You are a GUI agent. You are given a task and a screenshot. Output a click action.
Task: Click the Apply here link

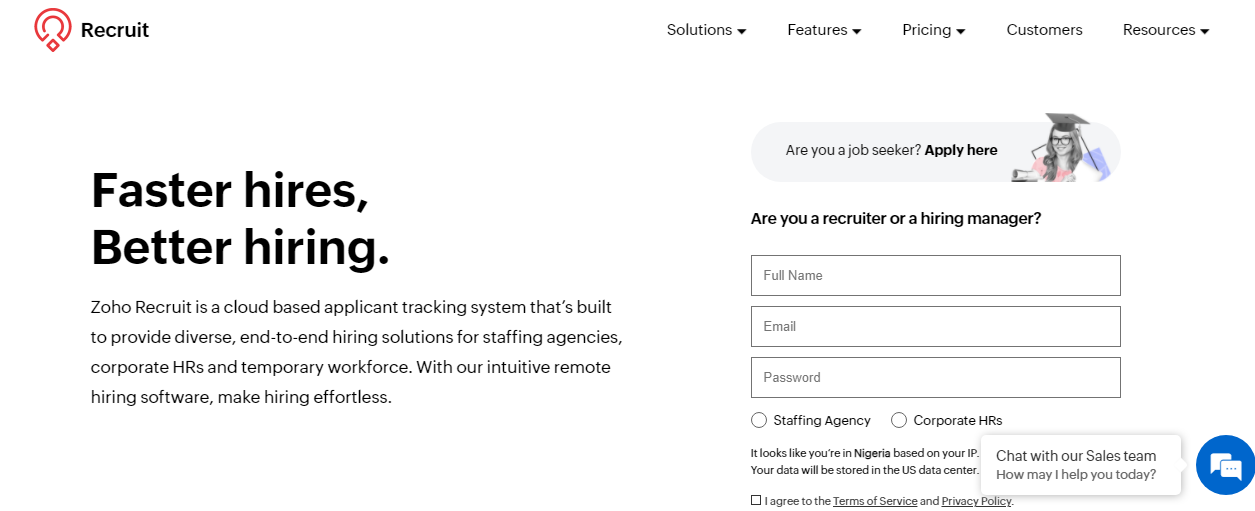961,150
